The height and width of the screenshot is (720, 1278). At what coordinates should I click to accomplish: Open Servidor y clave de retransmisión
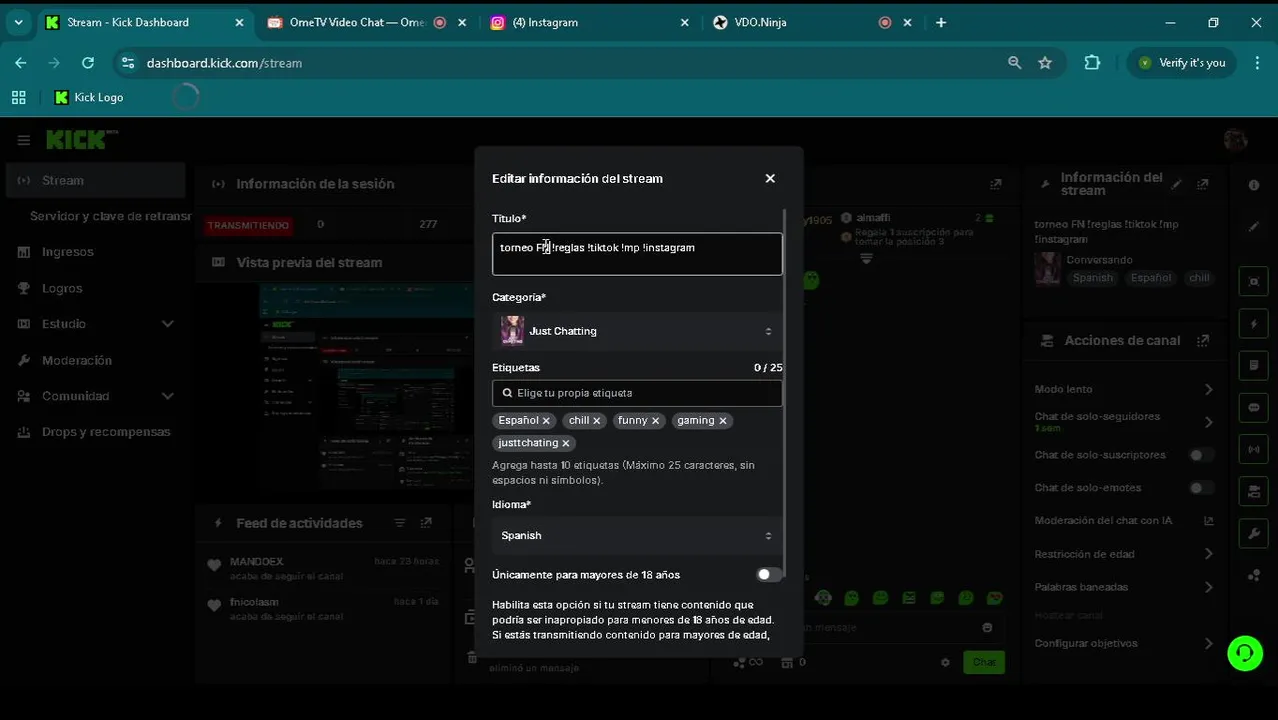coord(110,216)
